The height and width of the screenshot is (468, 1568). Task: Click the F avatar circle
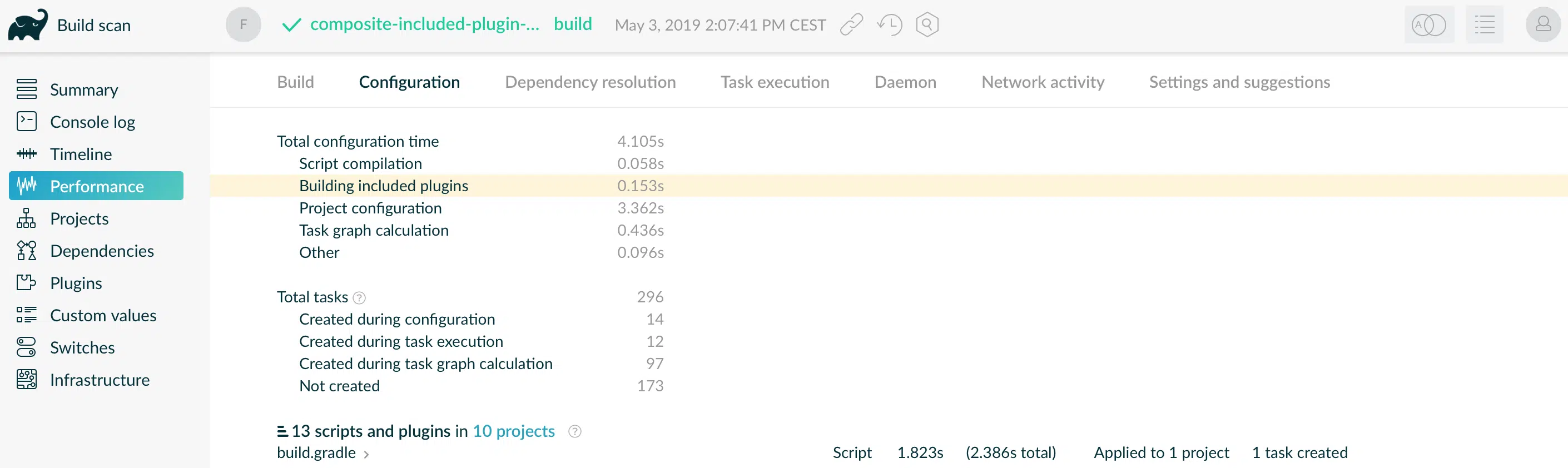(244, 24)
